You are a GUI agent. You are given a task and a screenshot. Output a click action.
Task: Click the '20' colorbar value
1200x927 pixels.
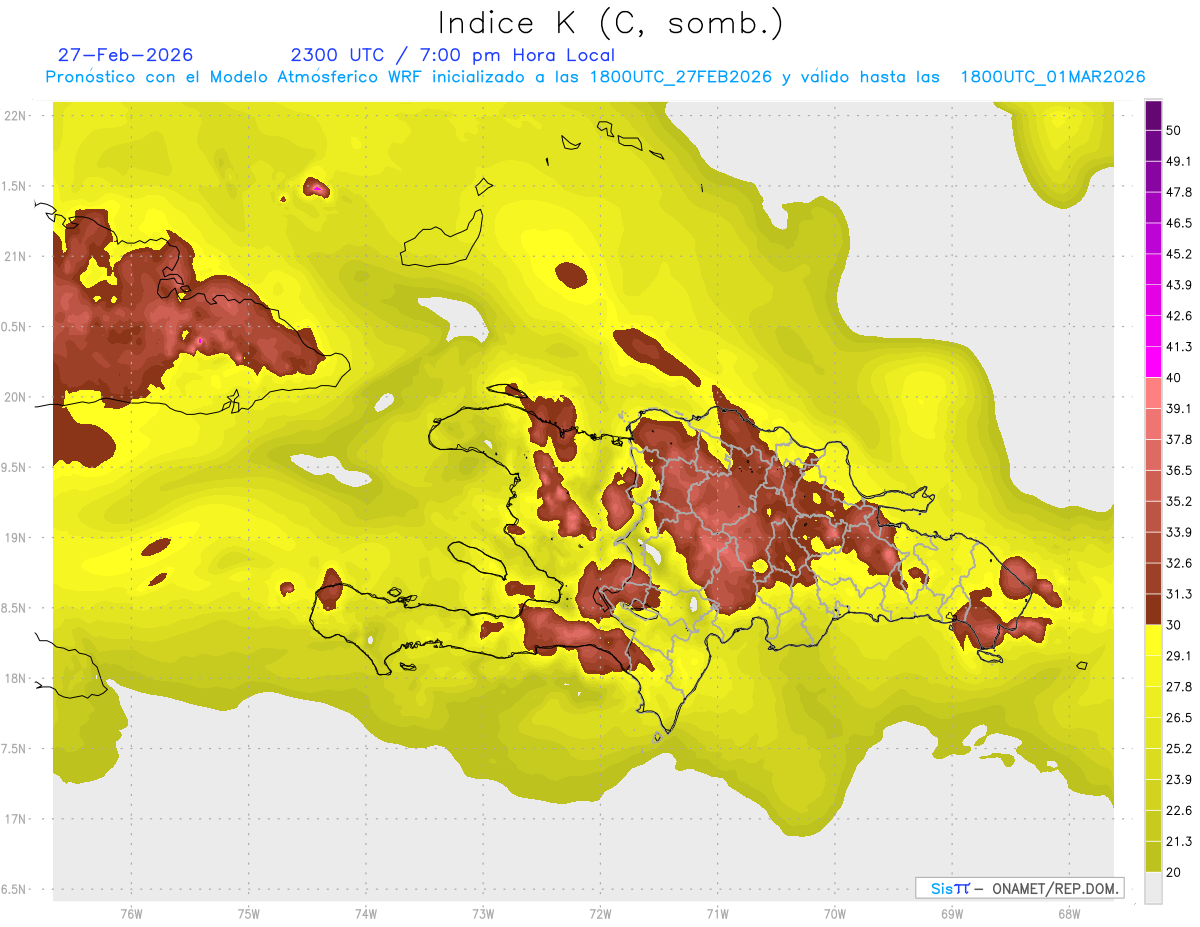point(1175,872)
